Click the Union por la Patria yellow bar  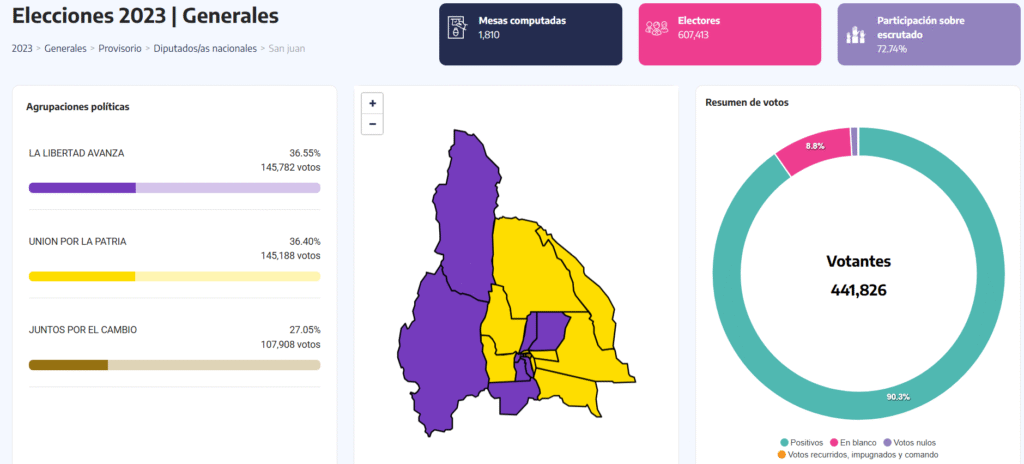point(174,276)
